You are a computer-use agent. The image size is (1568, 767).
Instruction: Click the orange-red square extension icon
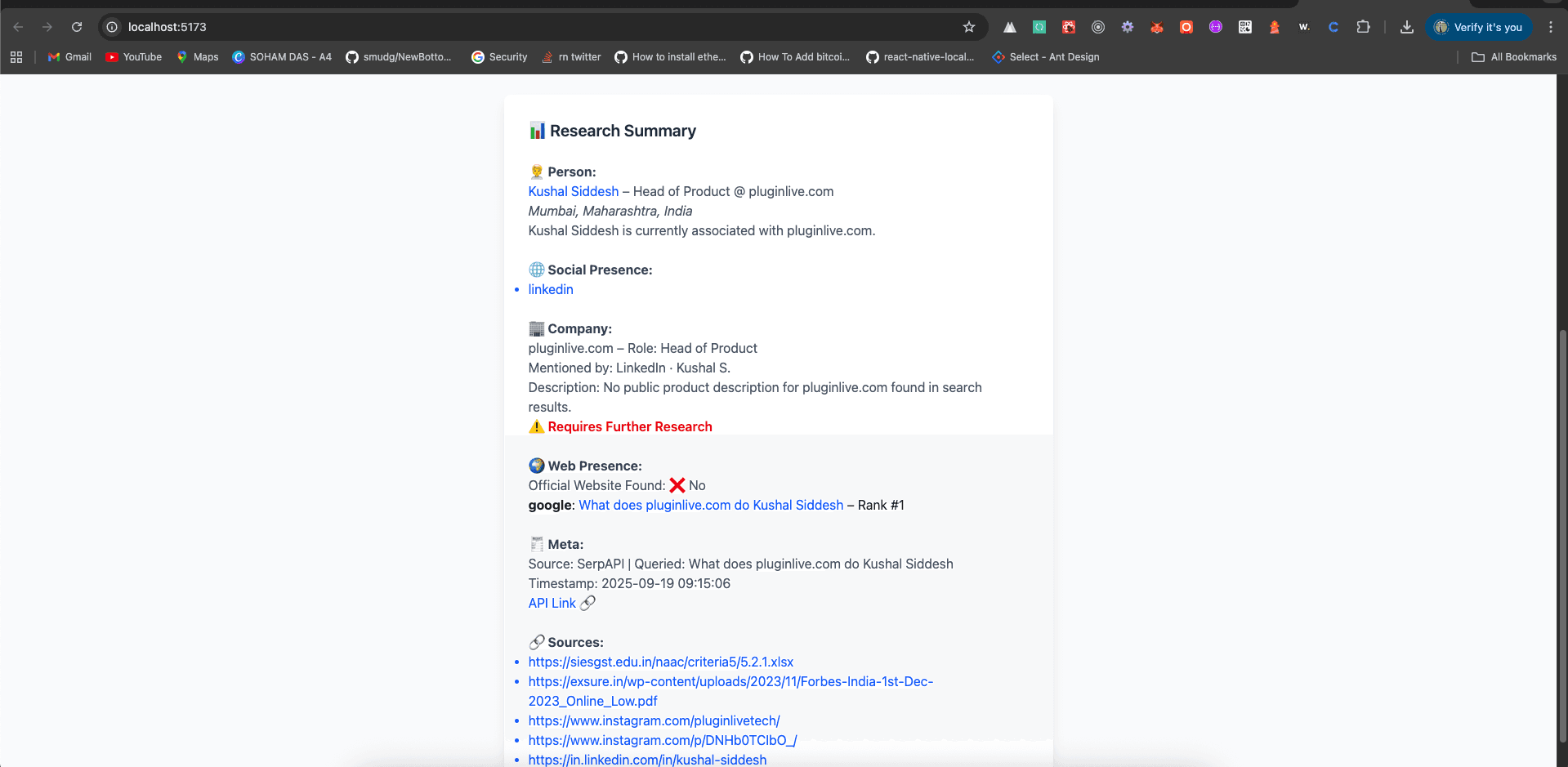point(1186,27)
